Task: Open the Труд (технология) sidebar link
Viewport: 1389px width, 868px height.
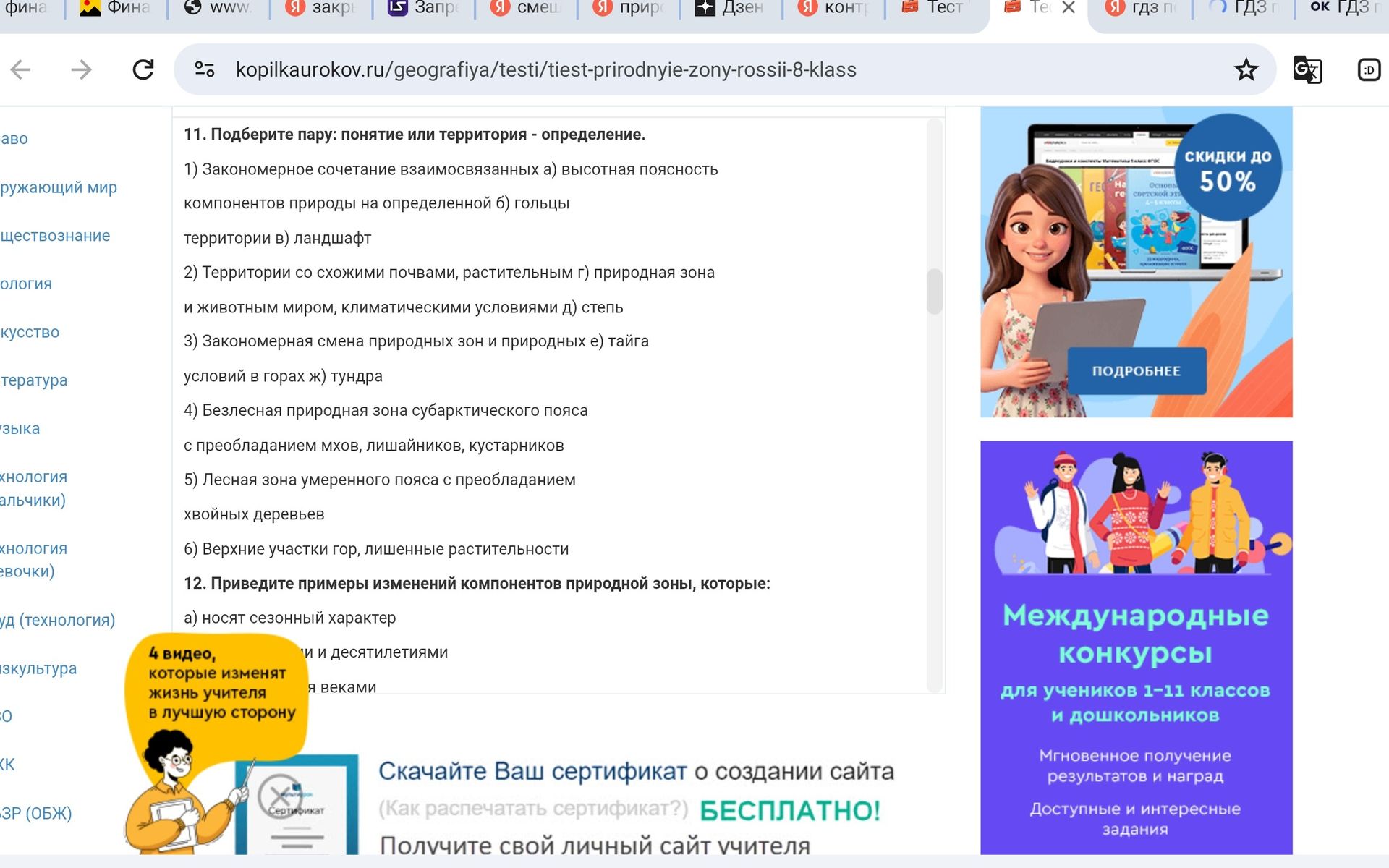Action: 58,620
